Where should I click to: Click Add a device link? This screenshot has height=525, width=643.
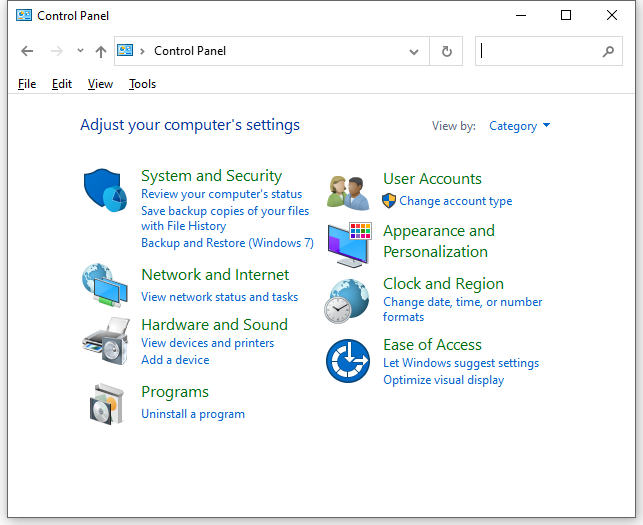coord(175,360)
